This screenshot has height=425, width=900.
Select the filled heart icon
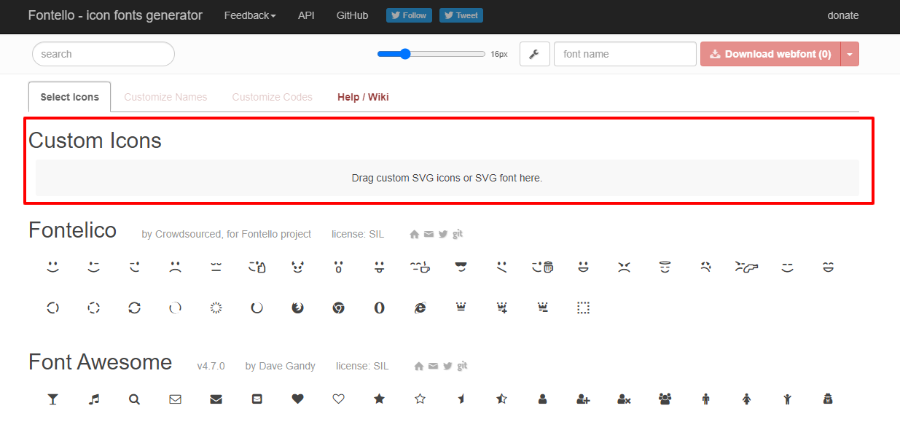[x=297, y=399]
